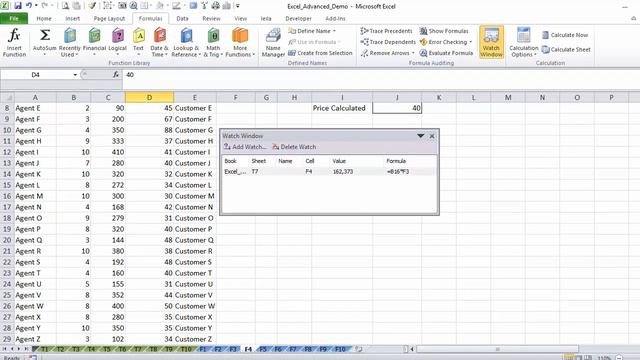Switch to the Add-Ins ribbon tab
The width and height of the screenshot is (640, 360).
(335, 18)
